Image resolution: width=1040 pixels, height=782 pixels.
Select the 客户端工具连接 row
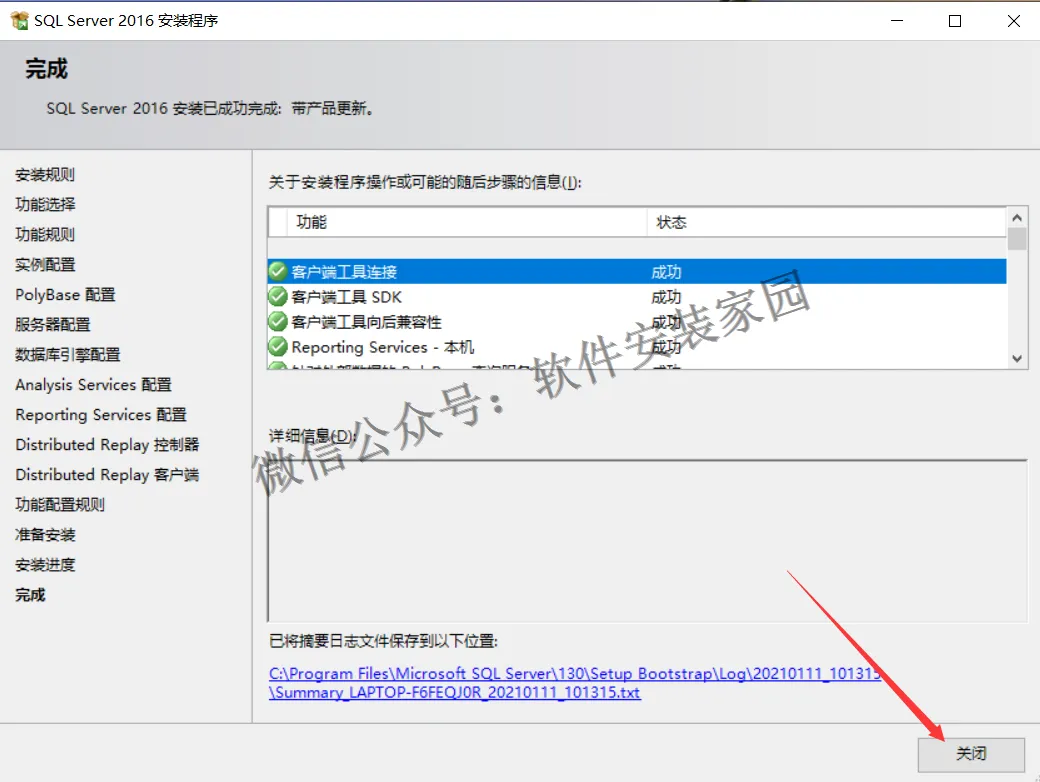637,272
